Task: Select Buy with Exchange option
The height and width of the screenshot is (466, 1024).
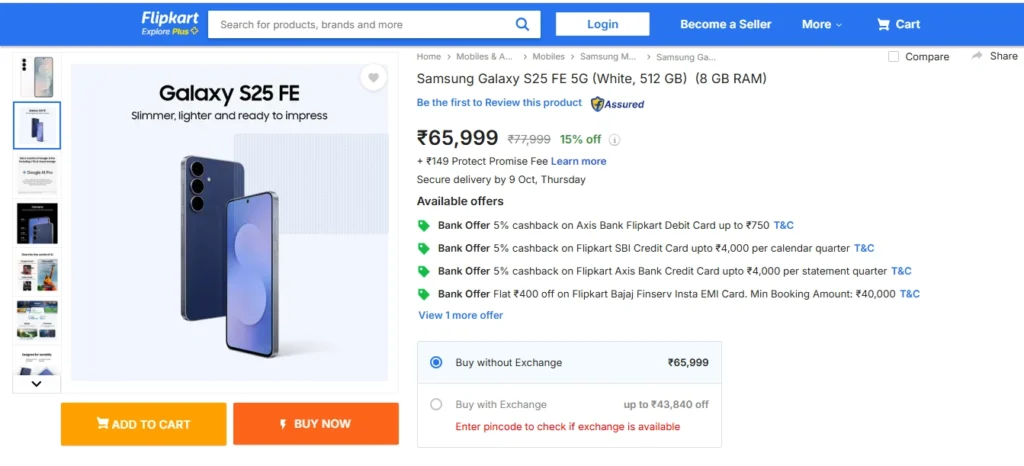Action: click(x=436, y=404)
